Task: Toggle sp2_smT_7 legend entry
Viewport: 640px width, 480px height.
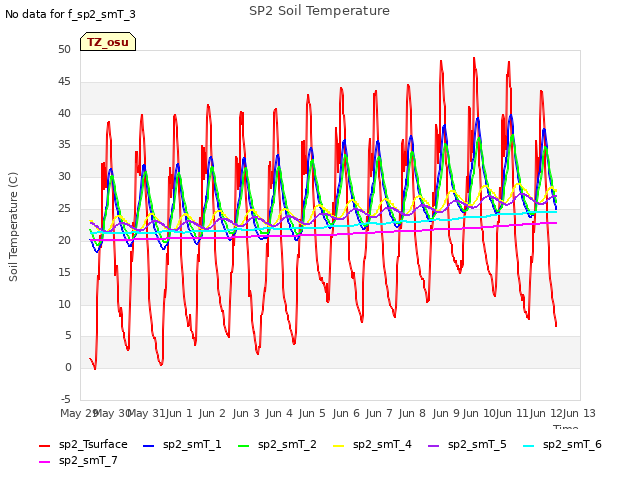Action: click(x=78, y=461)
